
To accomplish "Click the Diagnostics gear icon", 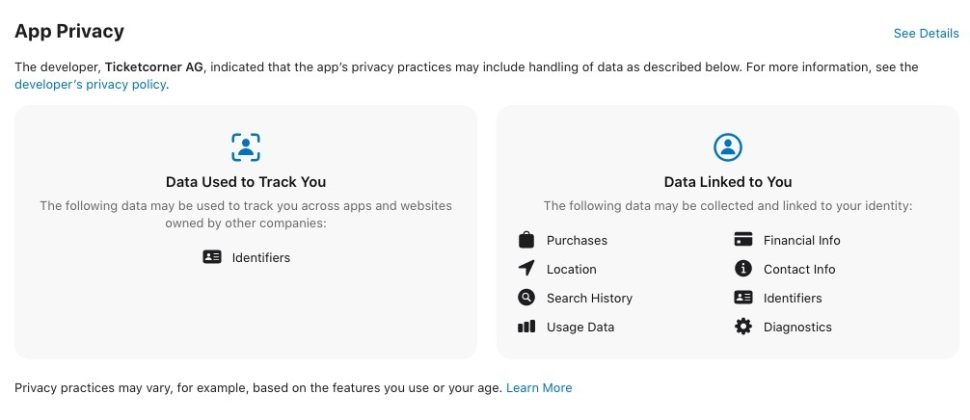I will (743, 327).
